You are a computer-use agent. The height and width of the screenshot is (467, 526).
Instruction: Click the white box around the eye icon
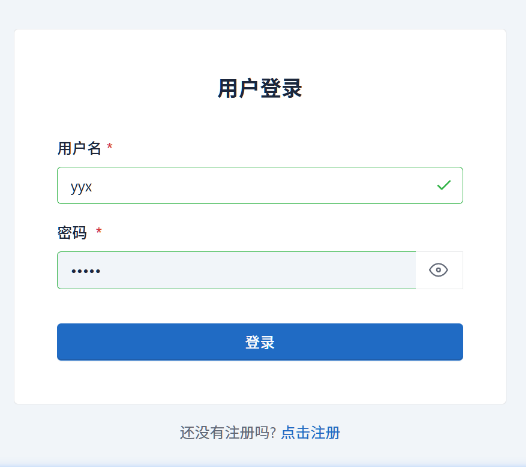pyautogui.click(x=439, y=270)
